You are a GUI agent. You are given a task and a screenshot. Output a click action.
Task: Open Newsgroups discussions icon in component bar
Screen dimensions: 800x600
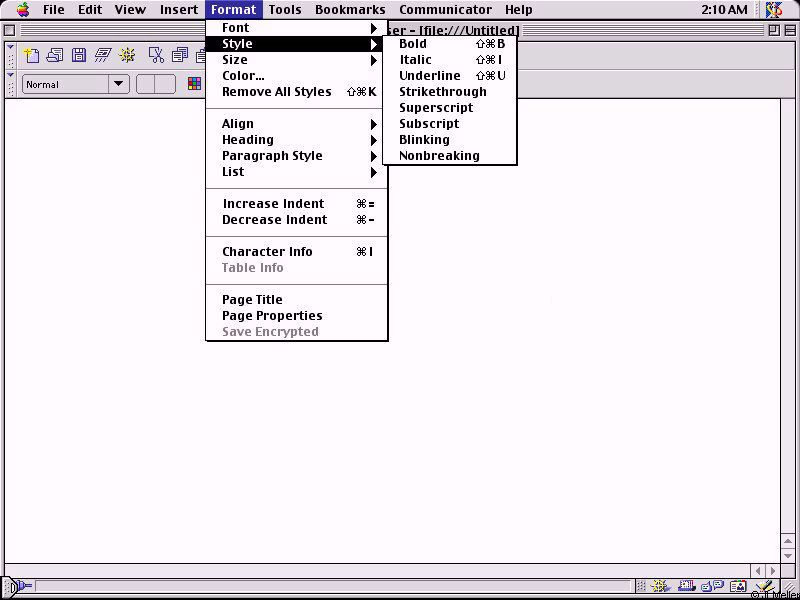pos(711,587)
